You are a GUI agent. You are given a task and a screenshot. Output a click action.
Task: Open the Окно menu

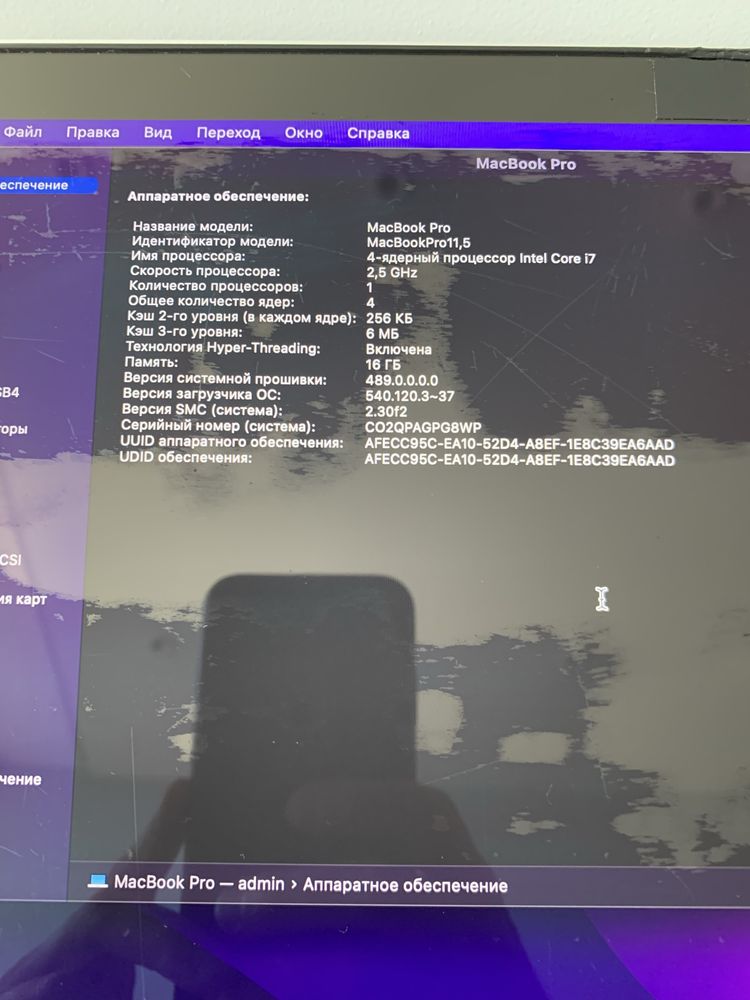pyautogui.click(x=304, y=133)
